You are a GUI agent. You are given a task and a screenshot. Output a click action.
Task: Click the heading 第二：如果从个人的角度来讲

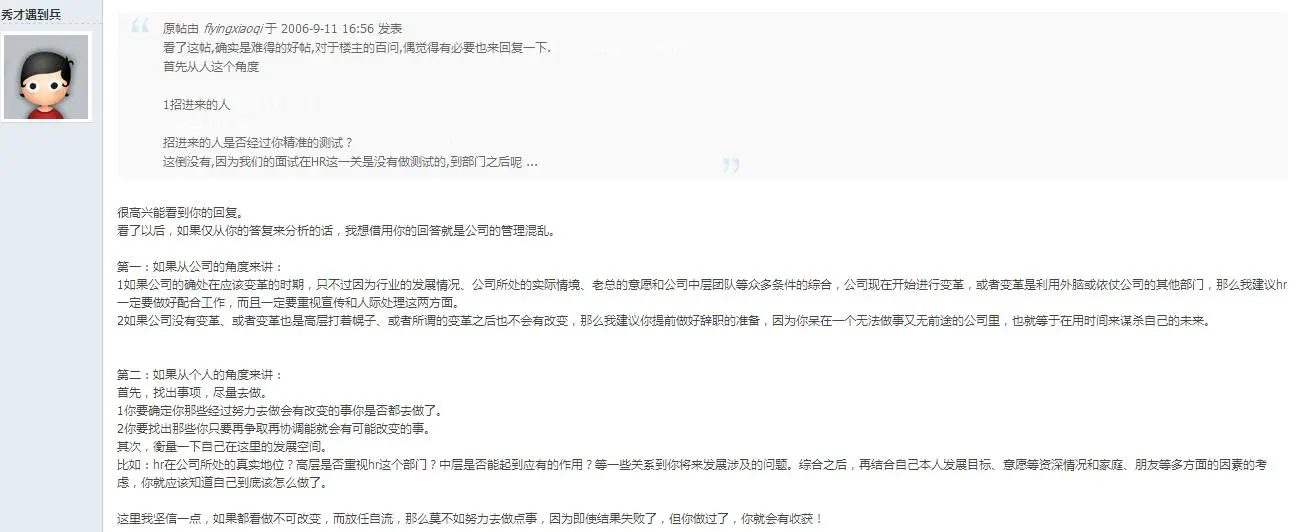[x=200, y=374]
